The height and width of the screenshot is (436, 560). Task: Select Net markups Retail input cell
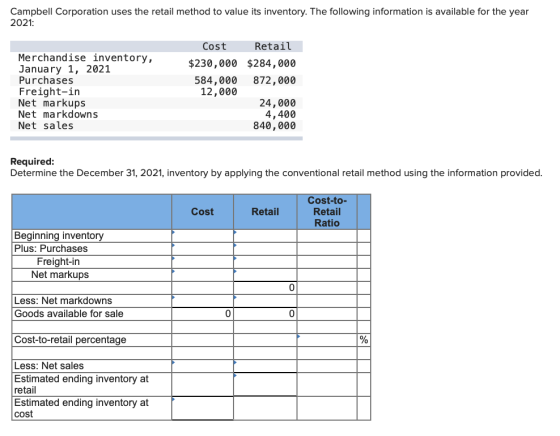point(265,275)
